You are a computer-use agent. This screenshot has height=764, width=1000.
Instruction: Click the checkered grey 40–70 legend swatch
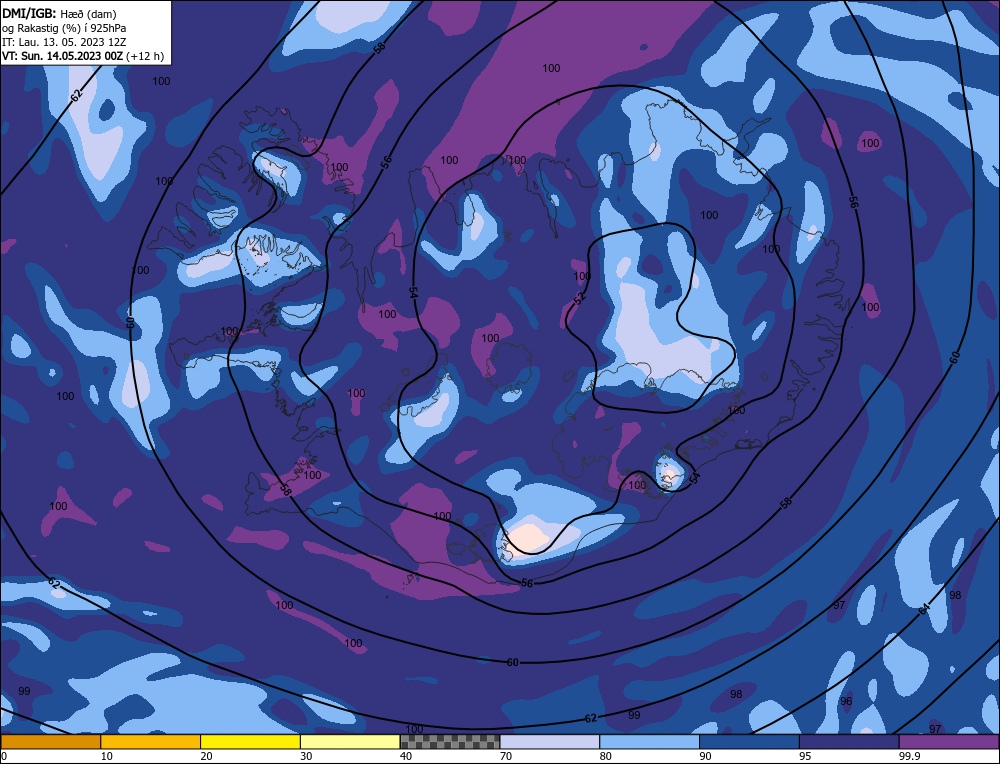click(450, 742)
